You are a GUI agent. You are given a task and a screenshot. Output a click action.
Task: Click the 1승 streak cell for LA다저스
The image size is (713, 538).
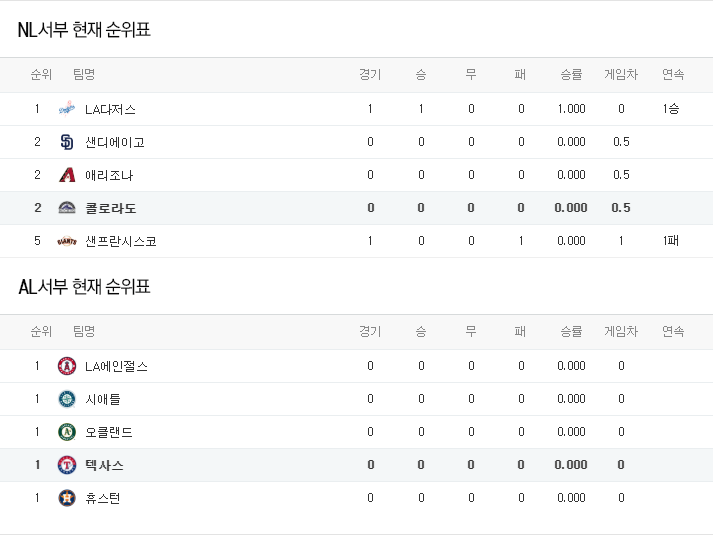tap(671, 109)
